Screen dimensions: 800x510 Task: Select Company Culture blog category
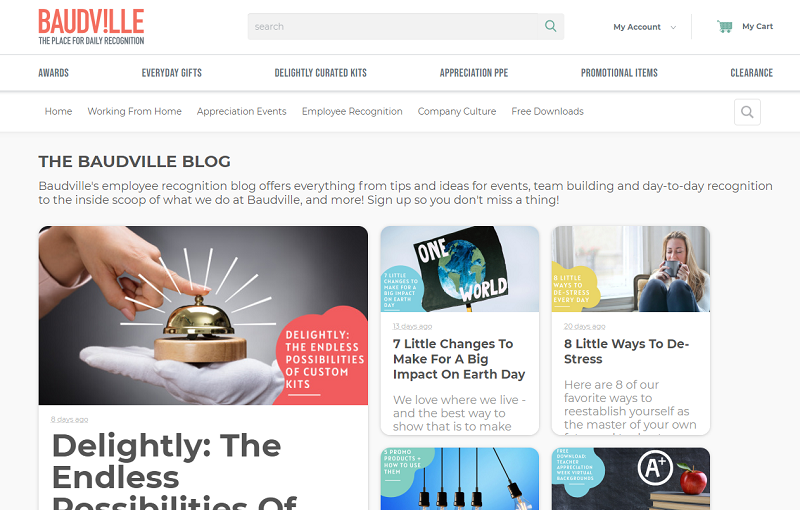[x=457, y=111]
